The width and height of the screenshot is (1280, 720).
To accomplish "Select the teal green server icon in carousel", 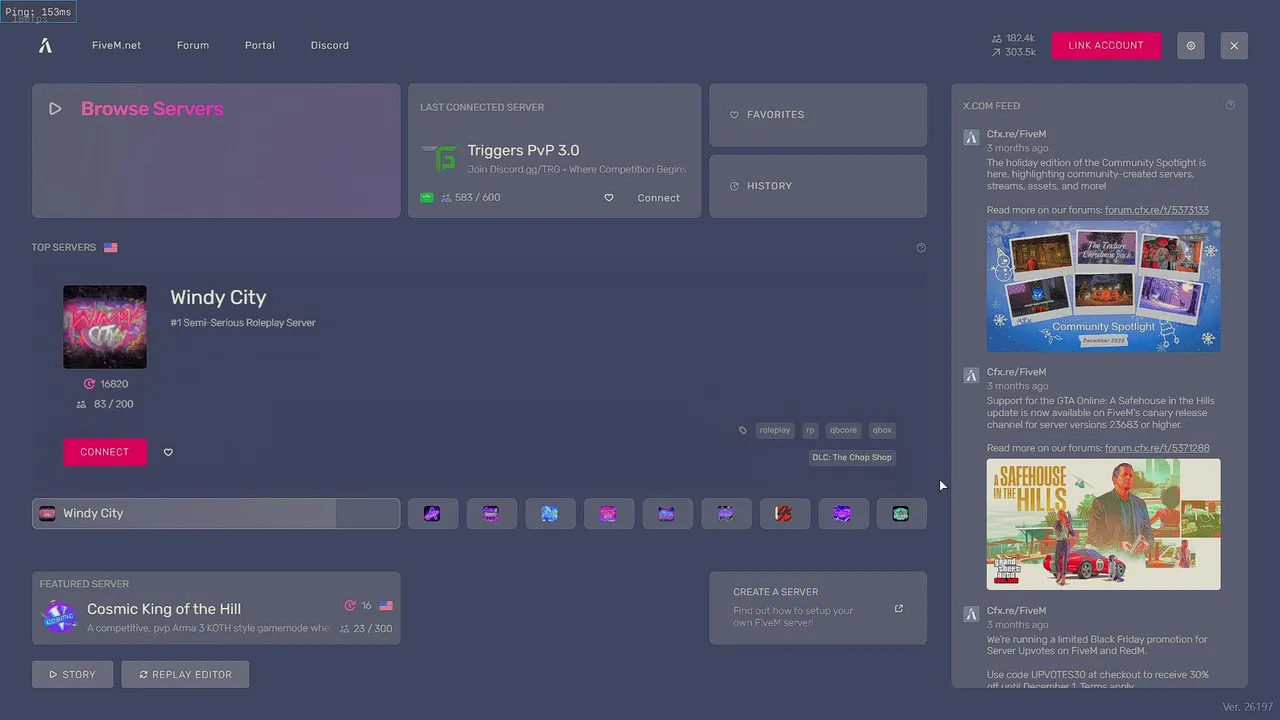I will tap(901, 513).
